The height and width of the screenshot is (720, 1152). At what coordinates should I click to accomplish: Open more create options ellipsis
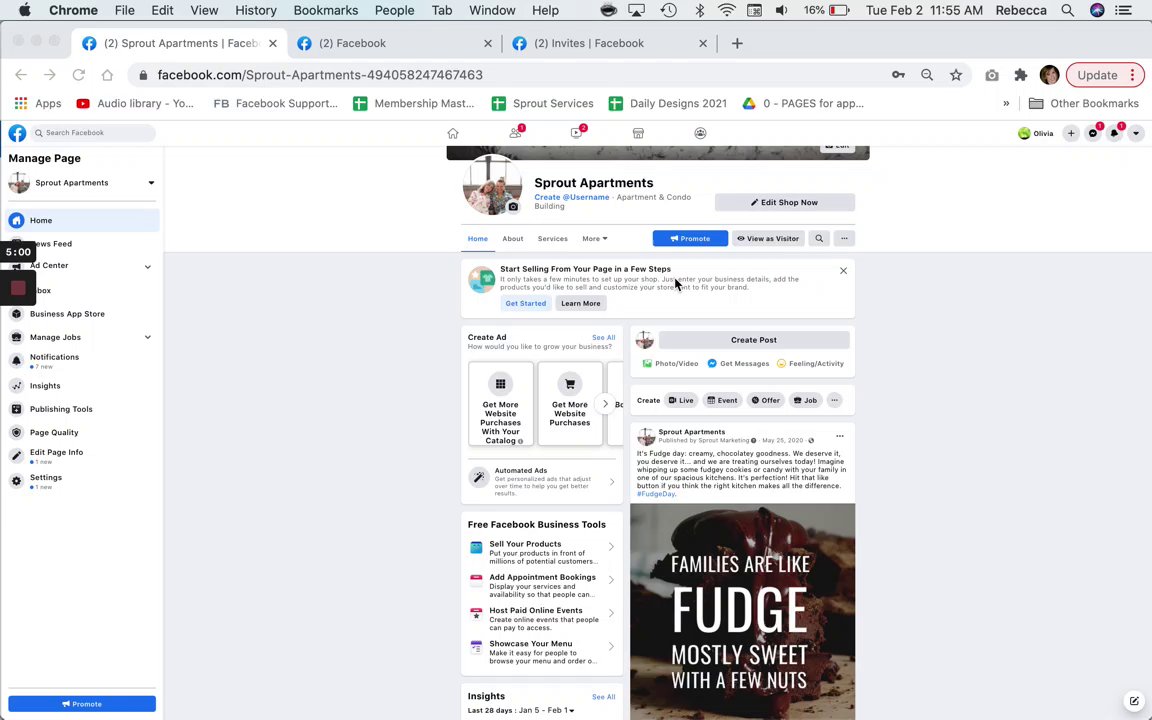click(x=835, y=400)
